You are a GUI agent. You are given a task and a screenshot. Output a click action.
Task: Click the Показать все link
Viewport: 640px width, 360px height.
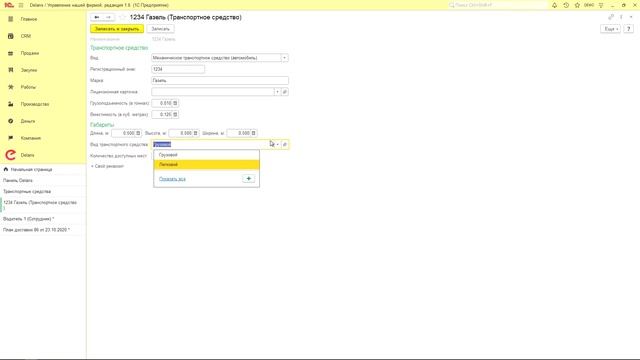click(172, 179)
